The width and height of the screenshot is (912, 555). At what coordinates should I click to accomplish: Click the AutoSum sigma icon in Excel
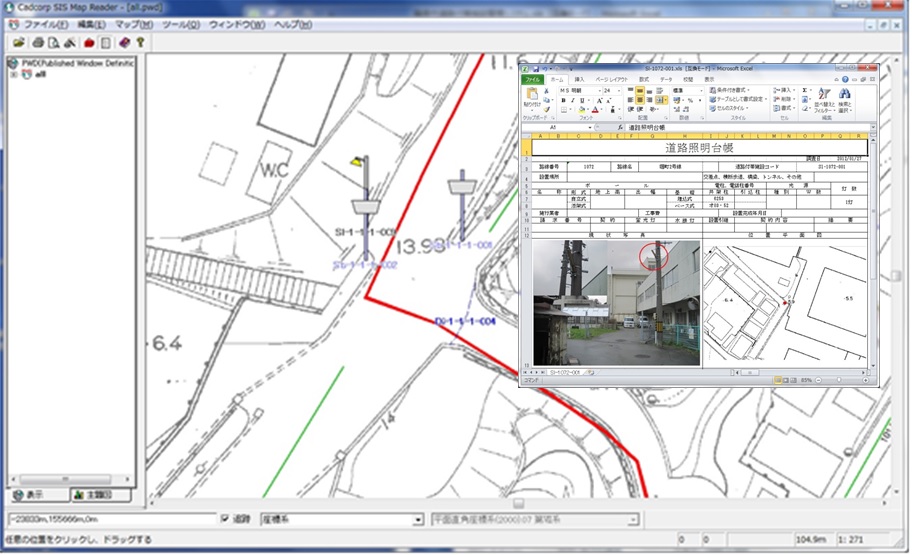805,90
